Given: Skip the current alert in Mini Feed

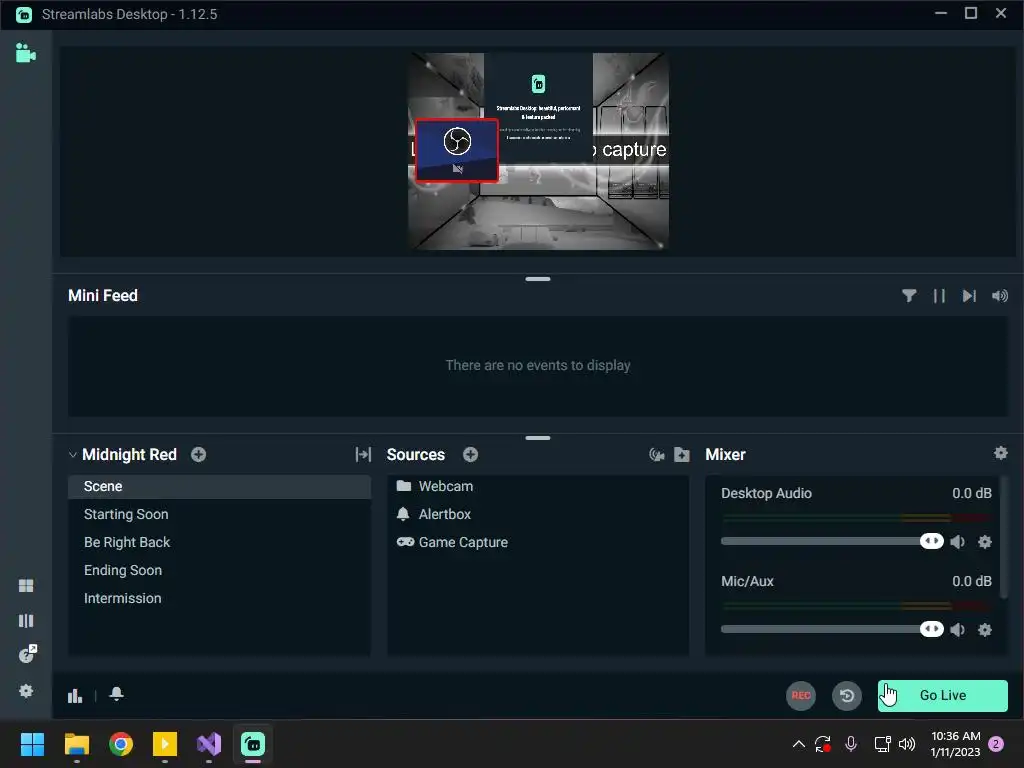Looking at the screenshot, I should pyautogui.click(x=969, y=296).
